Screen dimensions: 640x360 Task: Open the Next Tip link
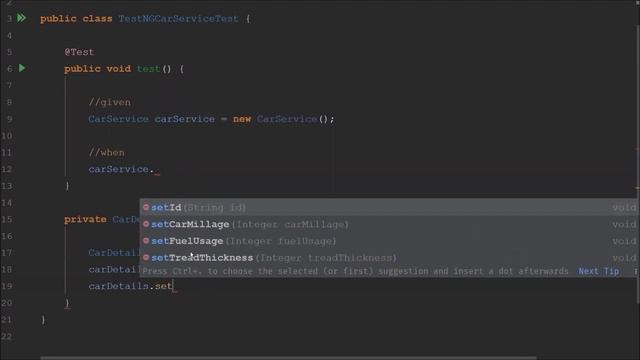[x=598, y=271]
